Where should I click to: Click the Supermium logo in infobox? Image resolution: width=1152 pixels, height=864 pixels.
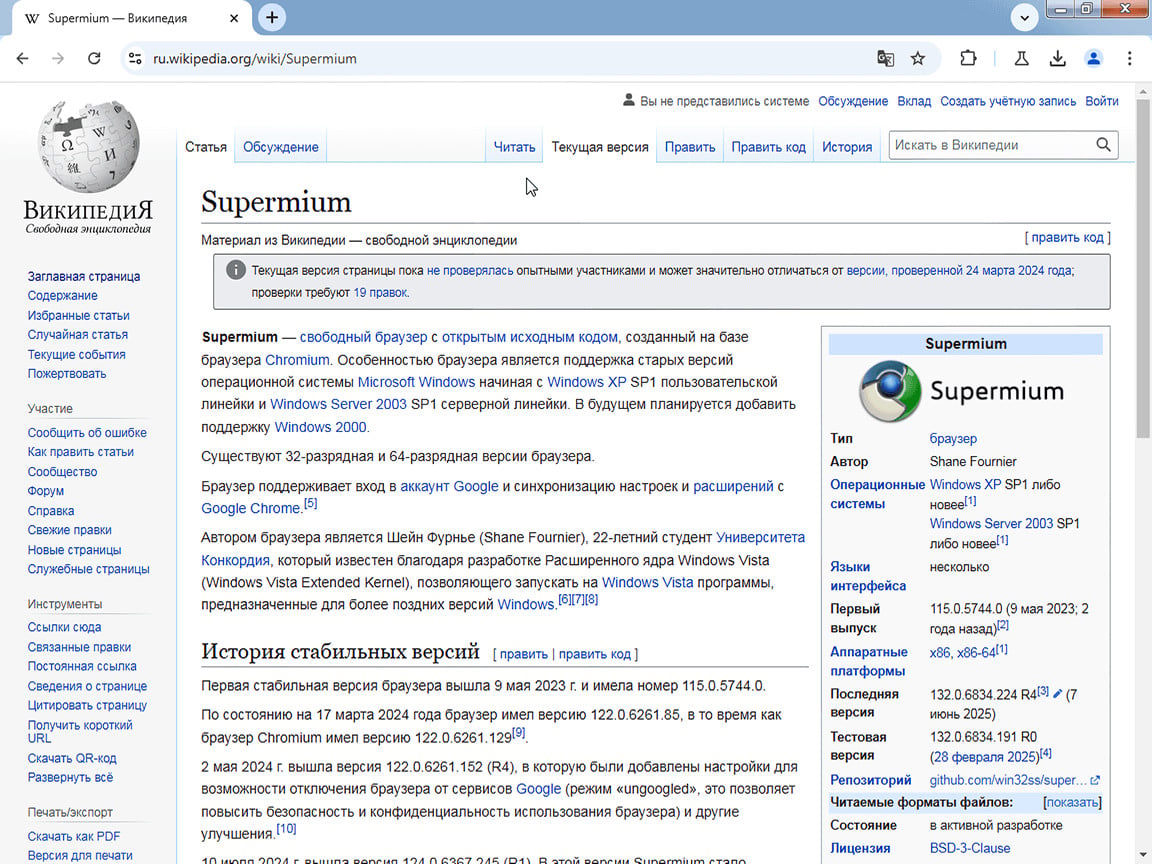(961, 392)
